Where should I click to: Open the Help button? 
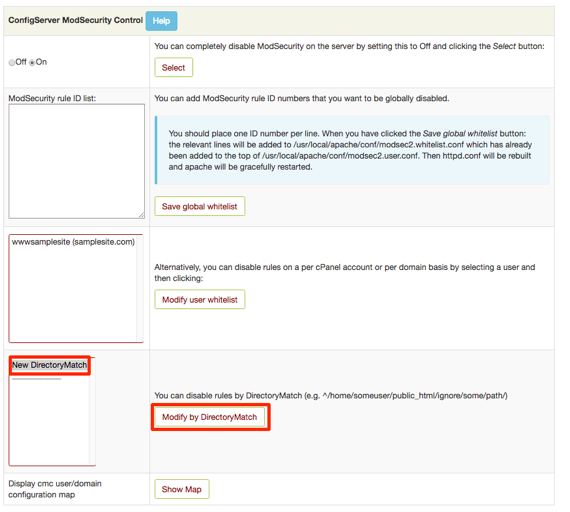point(161,21)
